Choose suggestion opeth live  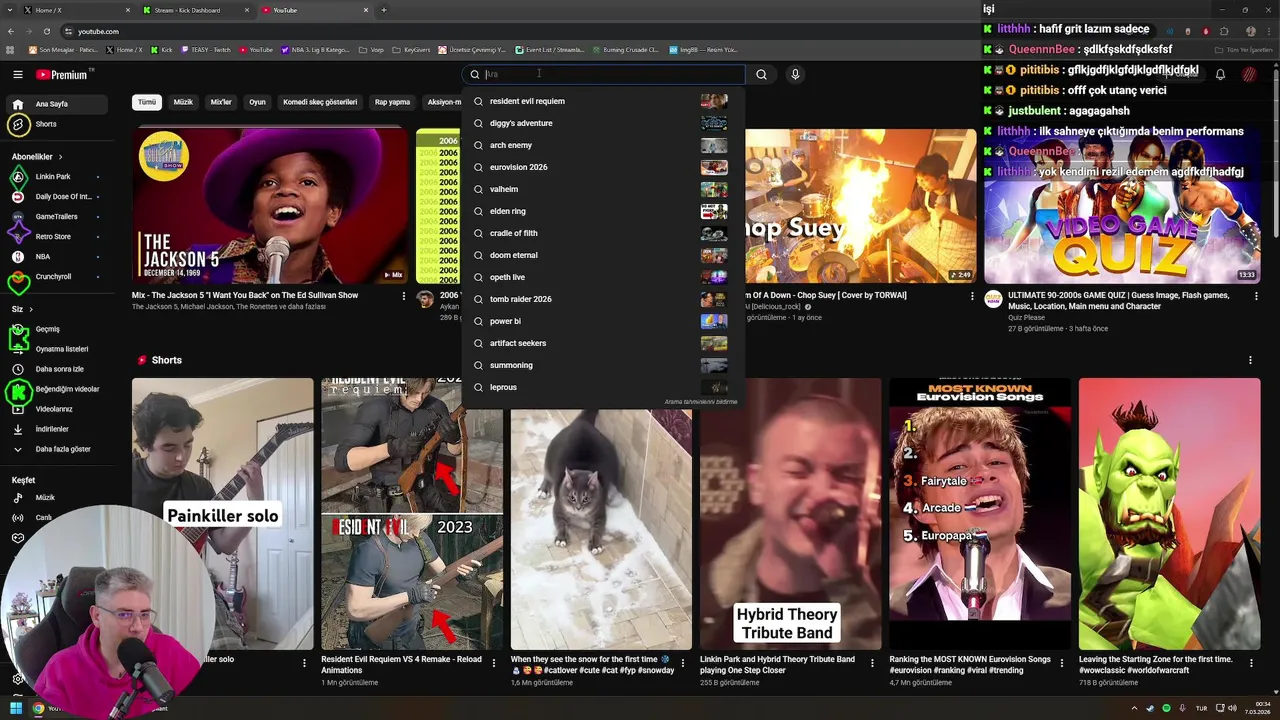coord(601,277)
